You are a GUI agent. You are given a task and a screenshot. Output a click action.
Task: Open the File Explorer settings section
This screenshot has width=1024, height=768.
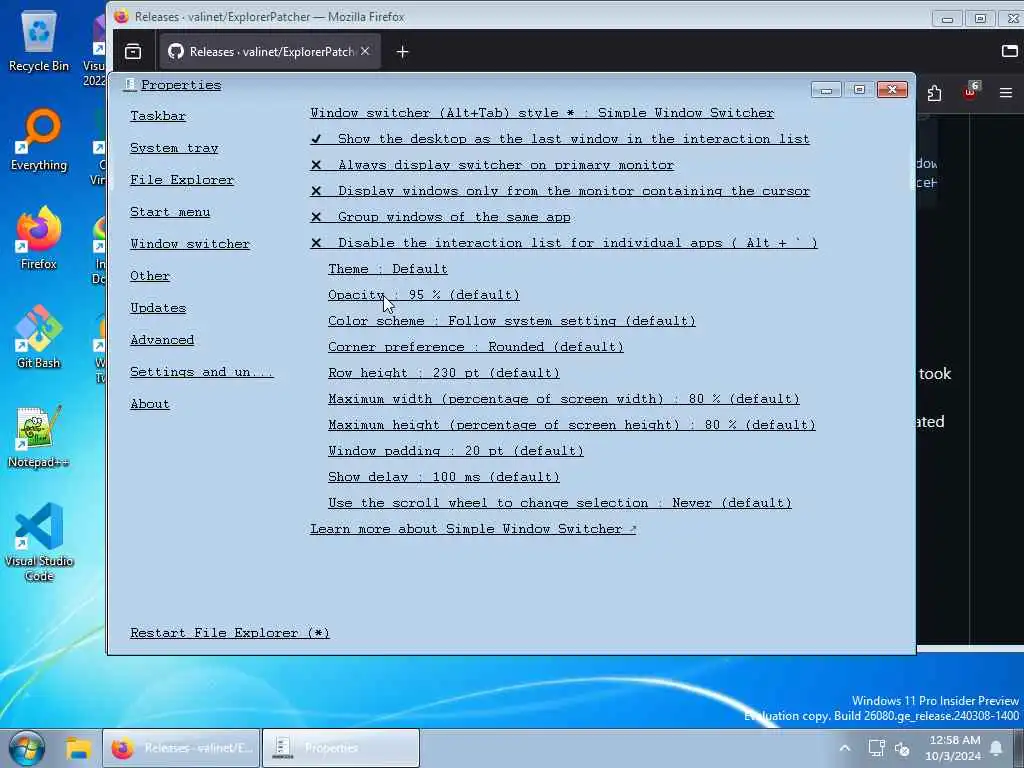click(x=182, y=180)
